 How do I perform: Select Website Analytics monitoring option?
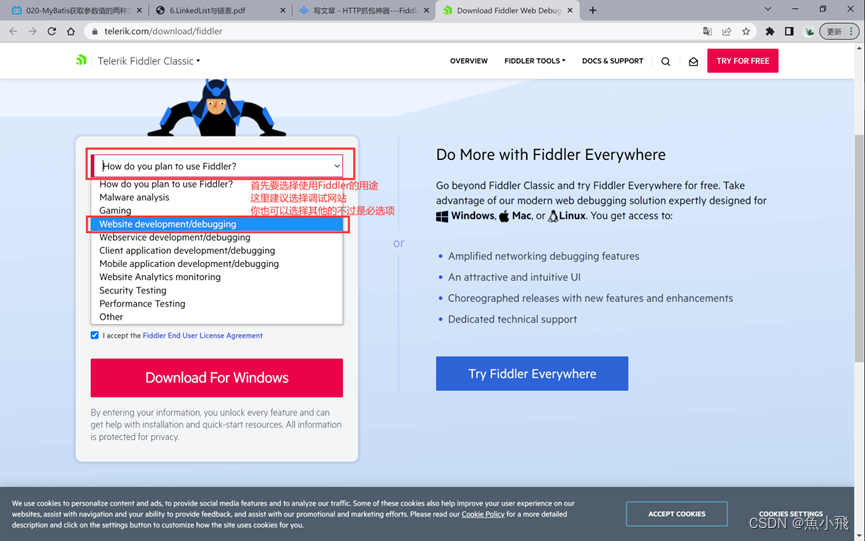point(217,277)
